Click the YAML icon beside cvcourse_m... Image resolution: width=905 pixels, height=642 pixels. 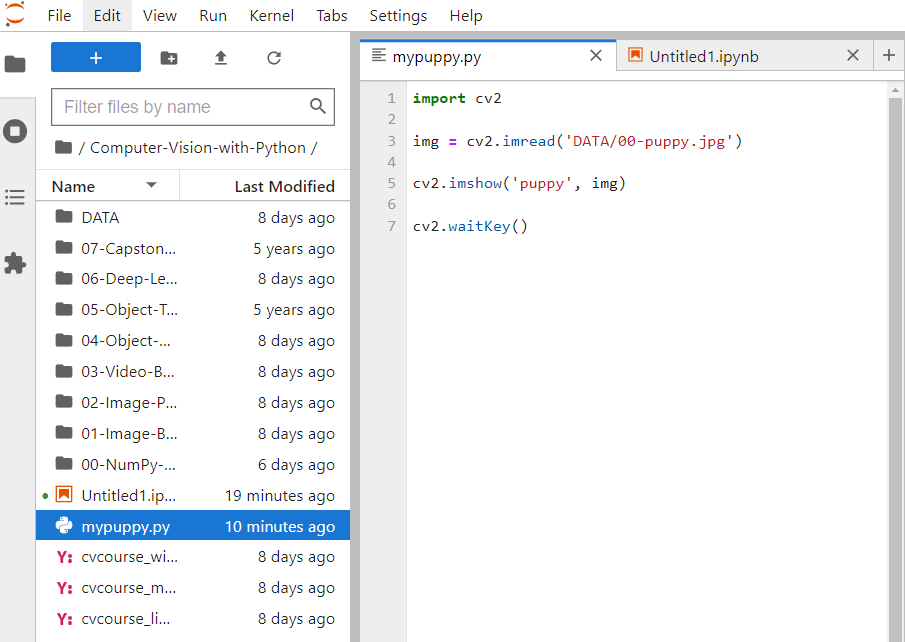click(x=65, y=588)
